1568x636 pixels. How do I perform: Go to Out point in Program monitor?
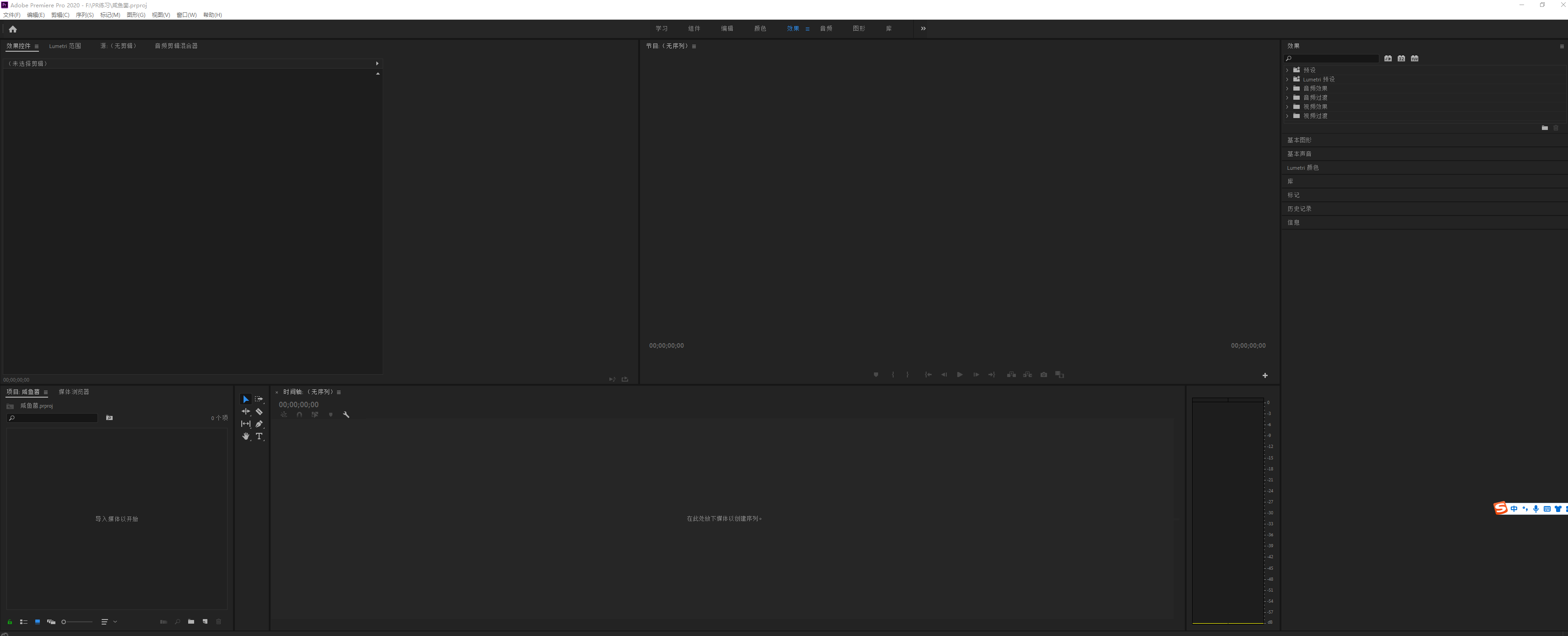tap(992, 375)
